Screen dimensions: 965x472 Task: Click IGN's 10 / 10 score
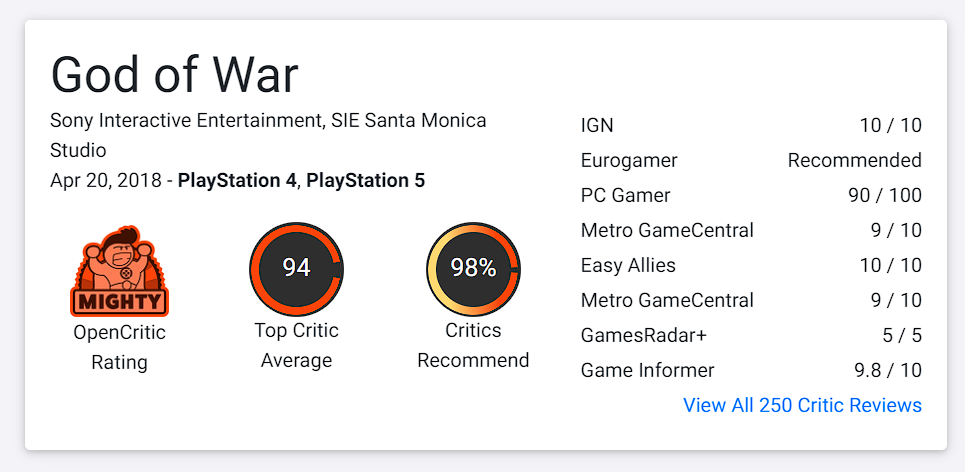(890, 125)
